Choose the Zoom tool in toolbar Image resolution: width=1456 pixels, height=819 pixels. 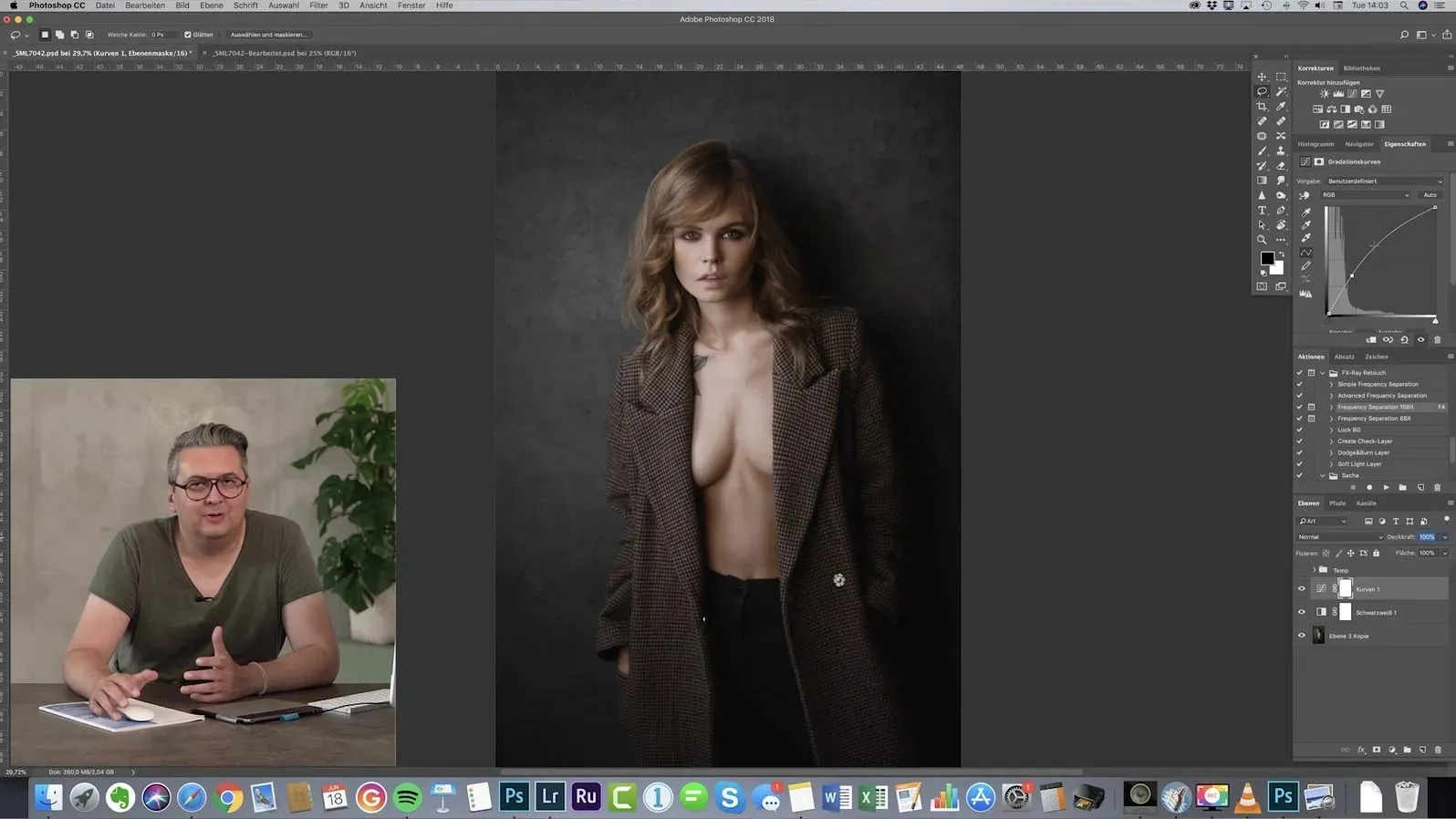pyautogui.click(x=1262, y=240)
